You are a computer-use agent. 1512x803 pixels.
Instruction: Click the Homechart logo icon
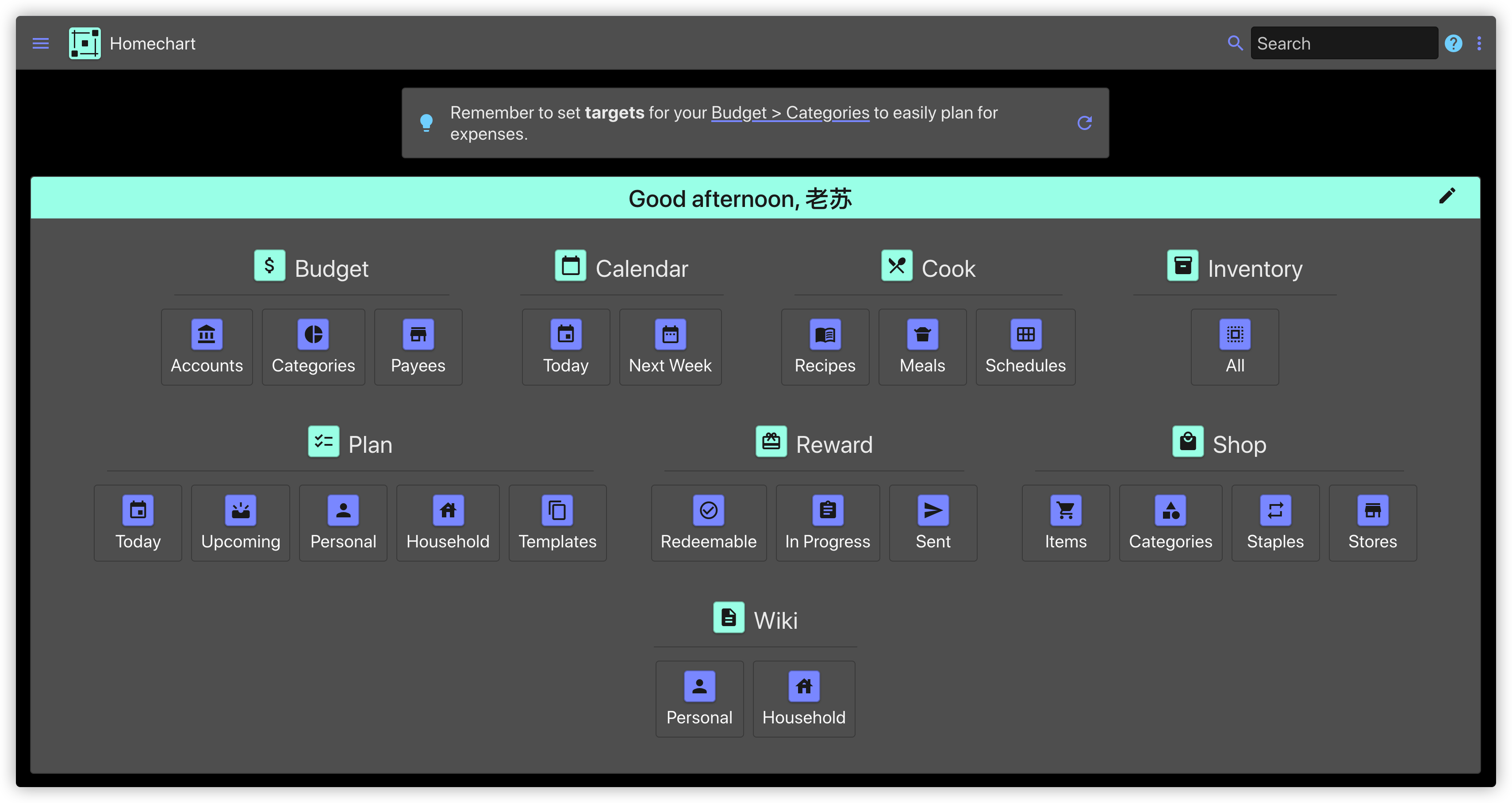[x=84, y=43]
